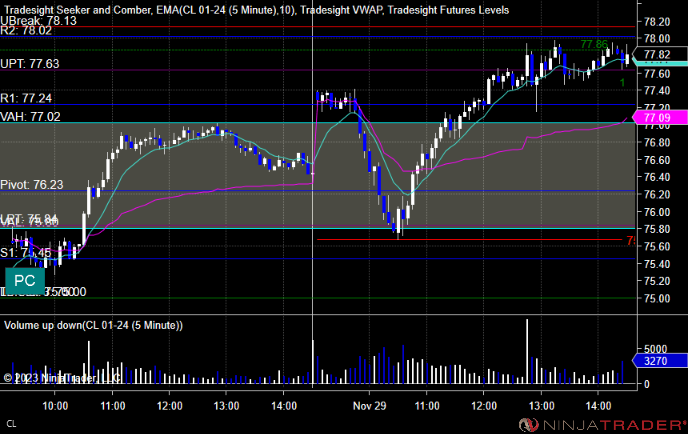Click the magenta 77.09 VWAP price marker
Viewport: 688px width, 434px height.
point(660,118)
